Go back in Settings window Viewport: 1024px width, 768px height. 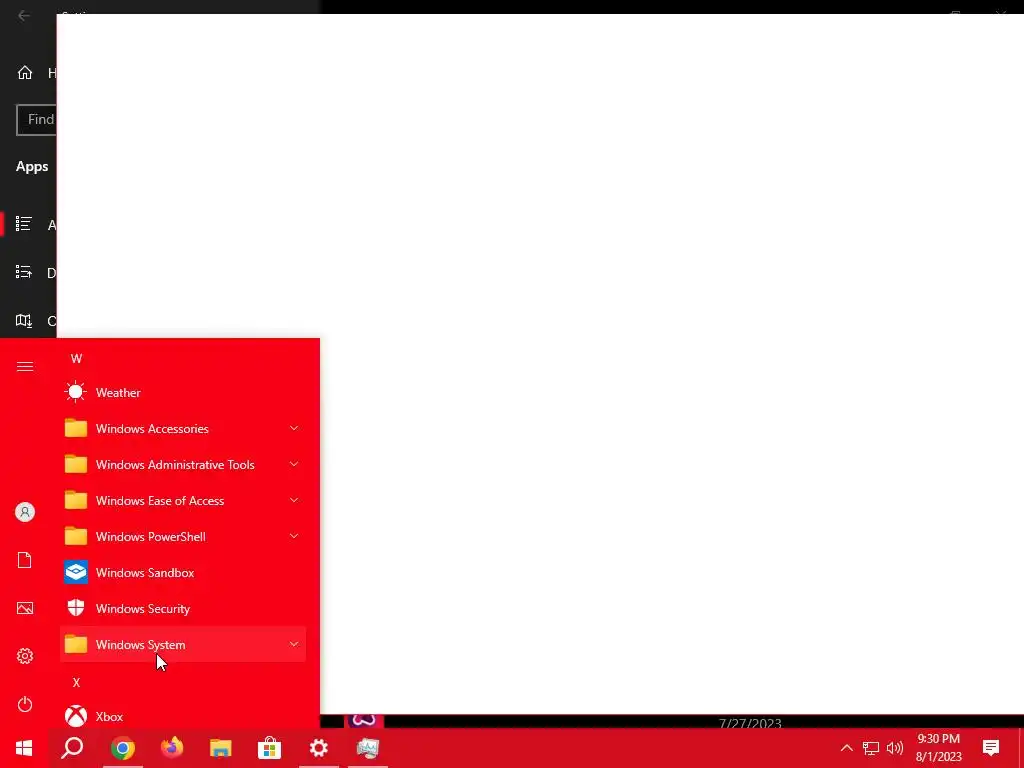24,15
